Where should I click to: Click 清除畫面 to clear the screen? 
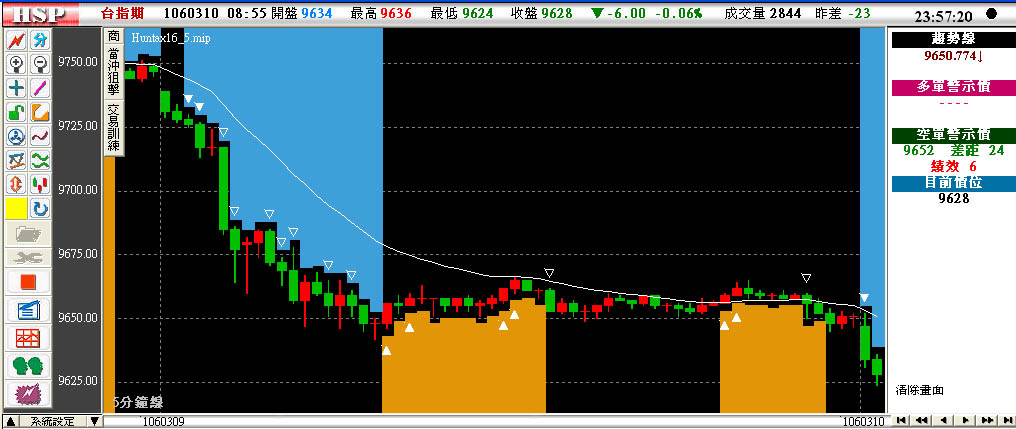tap(920, 390)
